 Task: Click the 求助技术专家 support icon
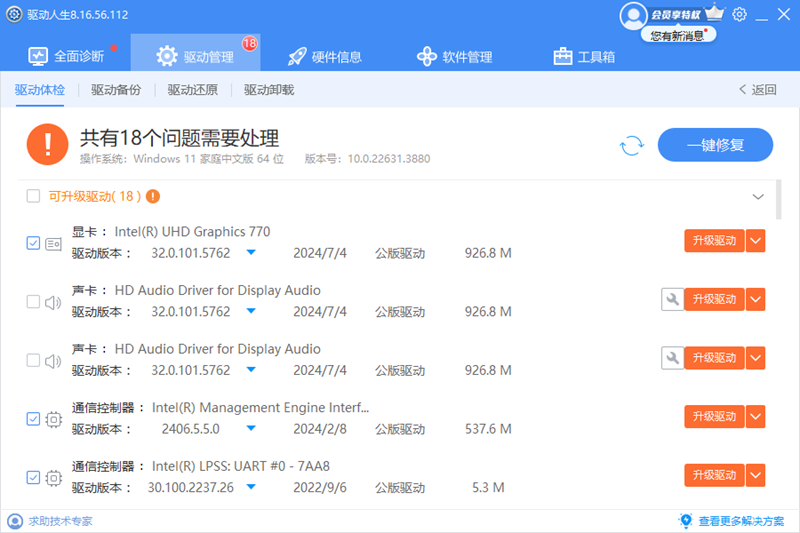point(15,521)
